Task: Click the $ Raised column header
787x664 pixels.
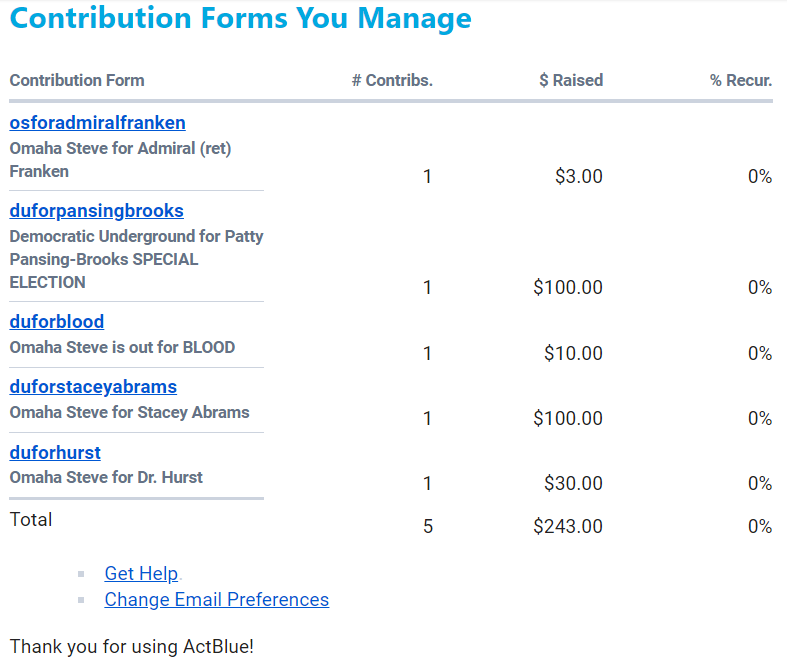Action: click(x=571, y=81)
